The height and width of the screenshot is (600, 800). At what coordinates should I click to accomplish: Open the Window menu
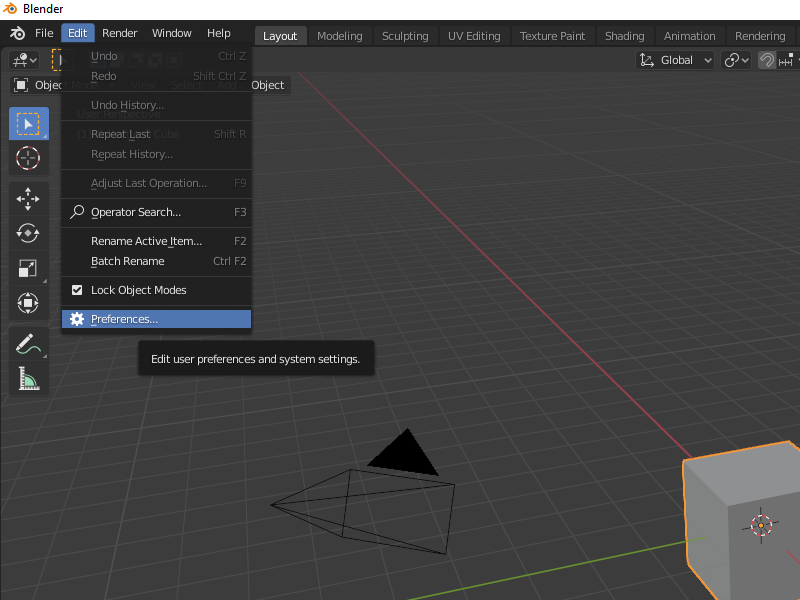tap(171, 33)
